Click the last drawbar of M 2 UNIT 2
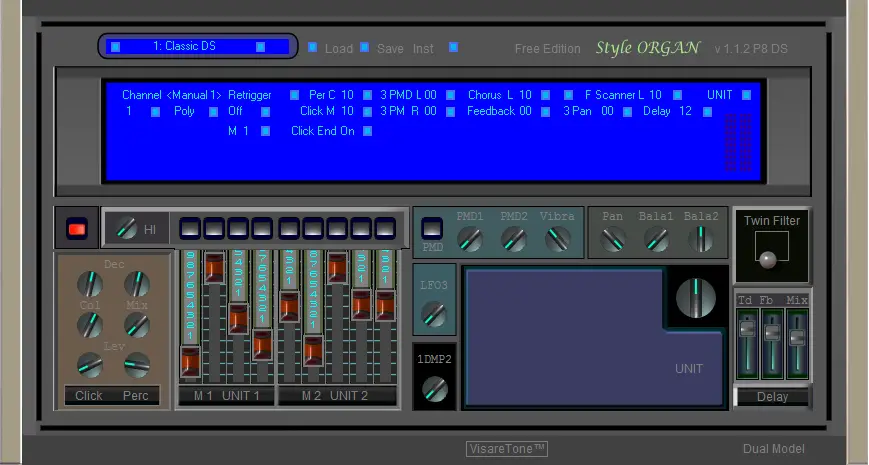The width and height of the screenshot is (869, 465). click(385, 305)
